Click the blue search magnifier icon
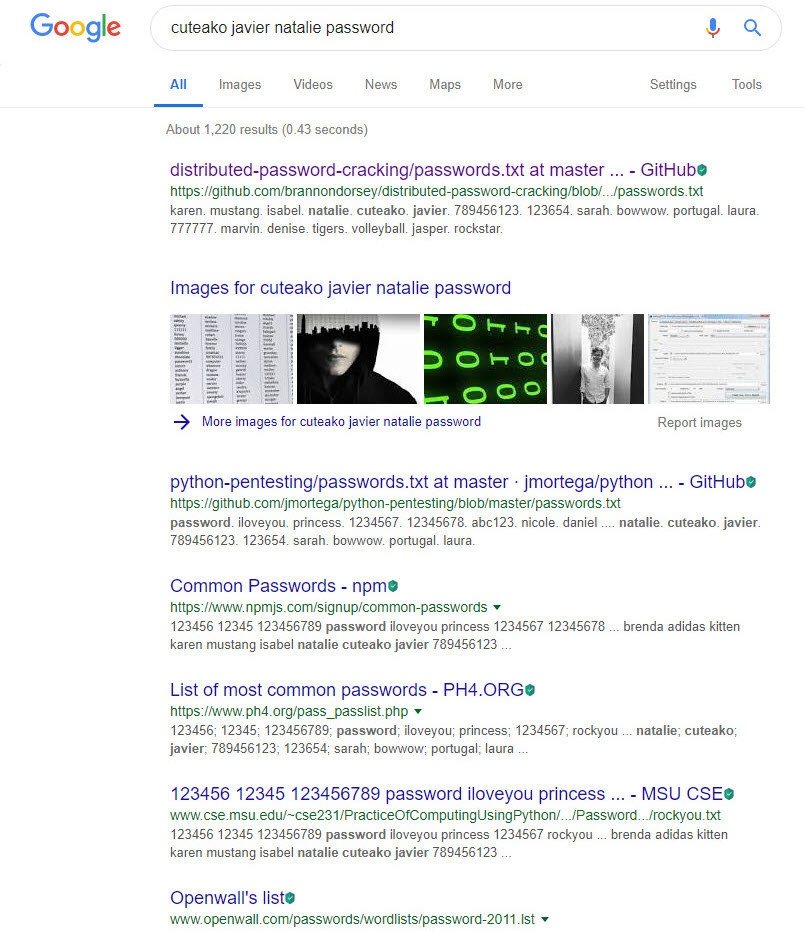Image resolution: width=805 pixels, height=931 pixels. (x=752, y=27)
